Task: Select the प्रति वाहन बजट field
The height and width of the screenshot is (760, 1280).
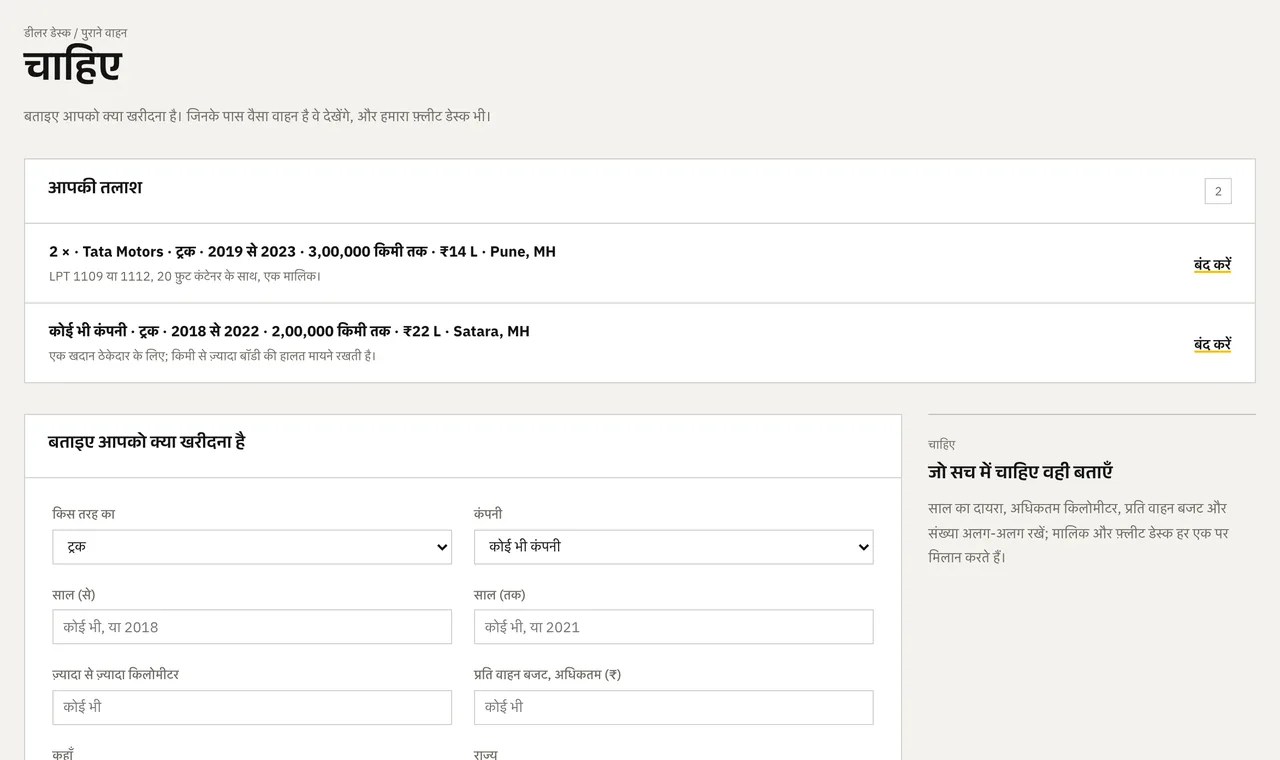Action: (x=673, y=707)
